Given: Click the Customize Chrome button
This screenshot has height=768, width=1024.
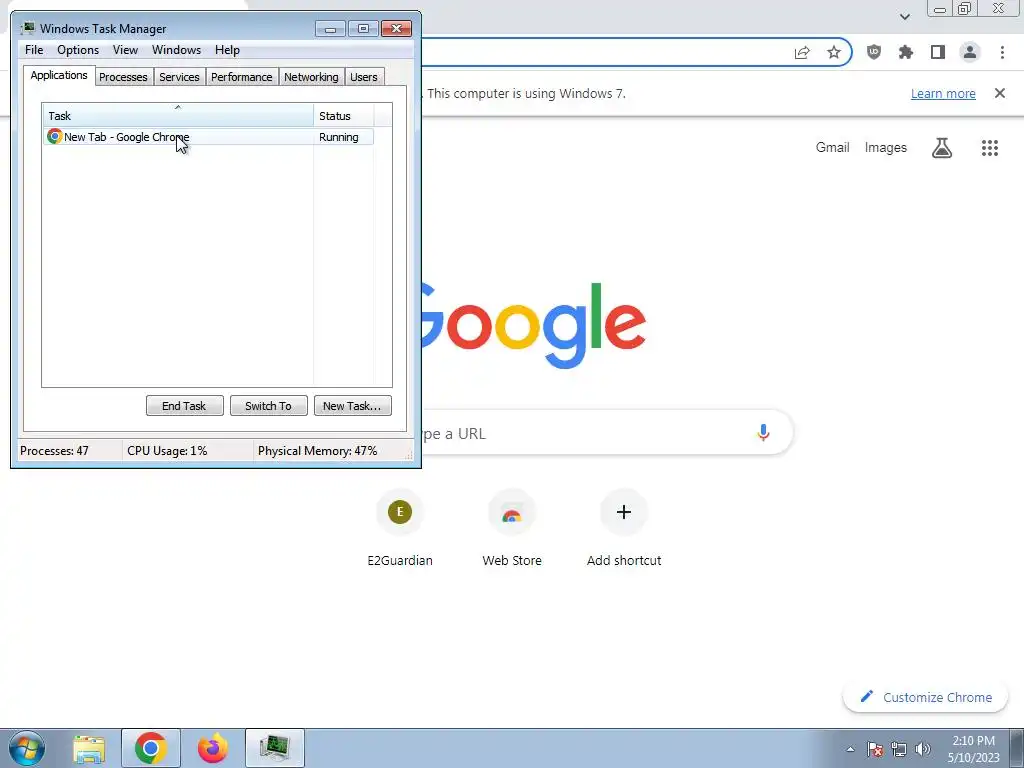Looking at the screenshot, I should tap(925, 697).
